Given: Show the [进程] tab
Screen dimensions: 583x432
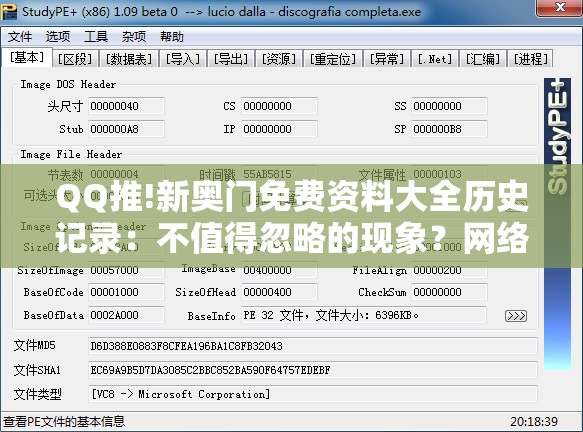Looking at the screenshot, I should coord(531,59).
